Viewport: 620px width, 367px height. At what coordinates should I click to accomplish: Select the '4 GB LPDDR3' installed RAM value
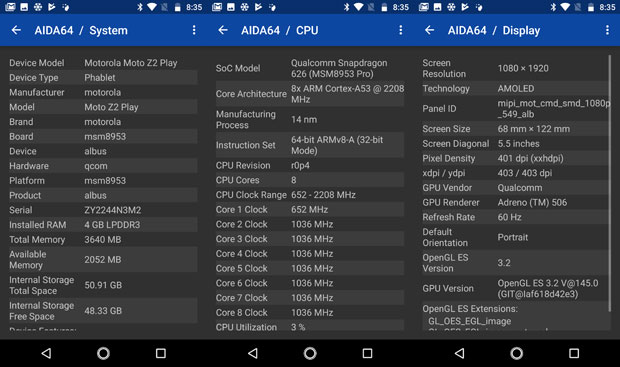112,225
